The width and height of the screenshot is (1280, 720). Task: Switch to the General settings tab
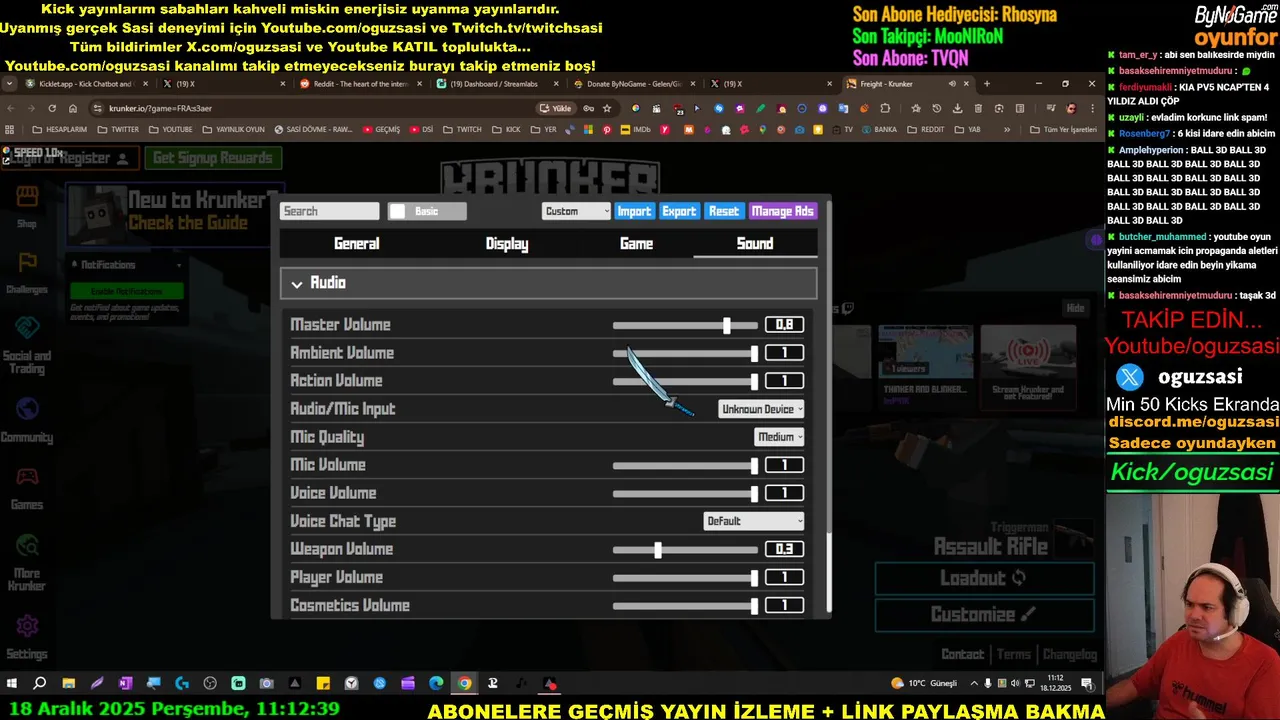point(356,244)
